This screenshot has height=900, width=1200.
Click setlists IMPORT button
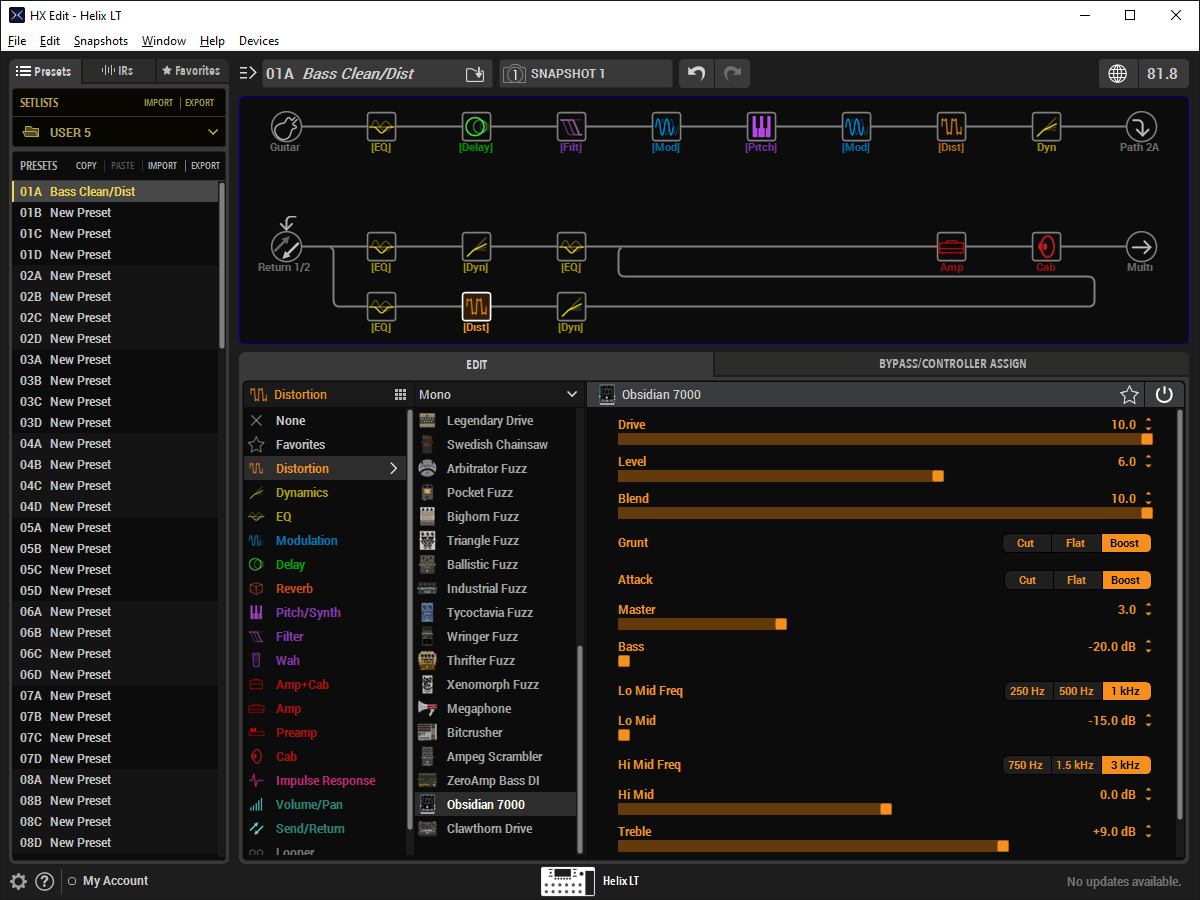[x=158, y=103]
